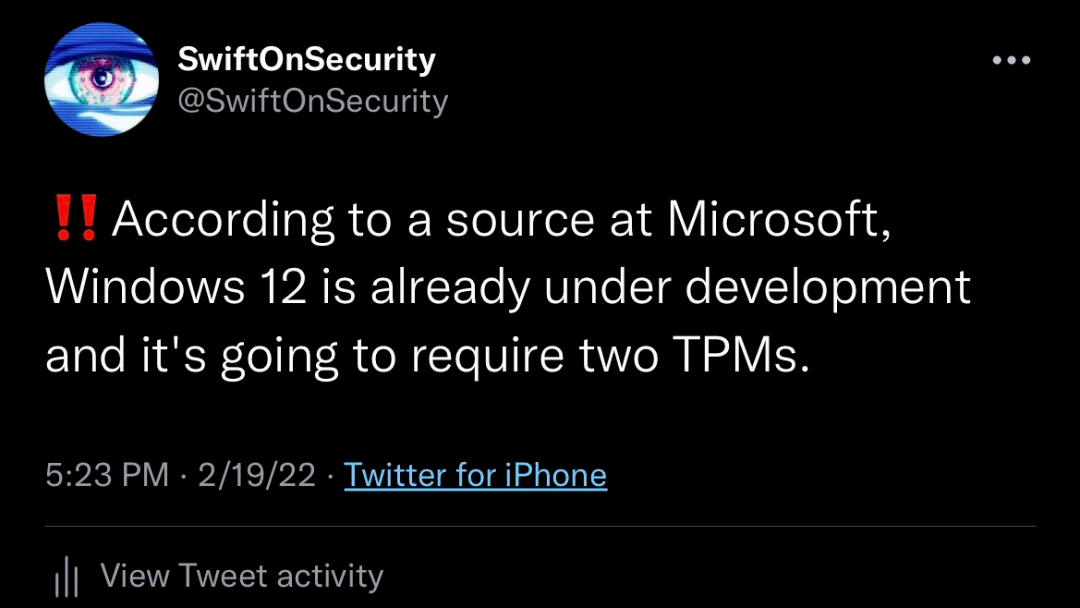Open the tweet options via the three-dots icon
This screenshot has height=608, width=1080.
(x=1013, y=60)
